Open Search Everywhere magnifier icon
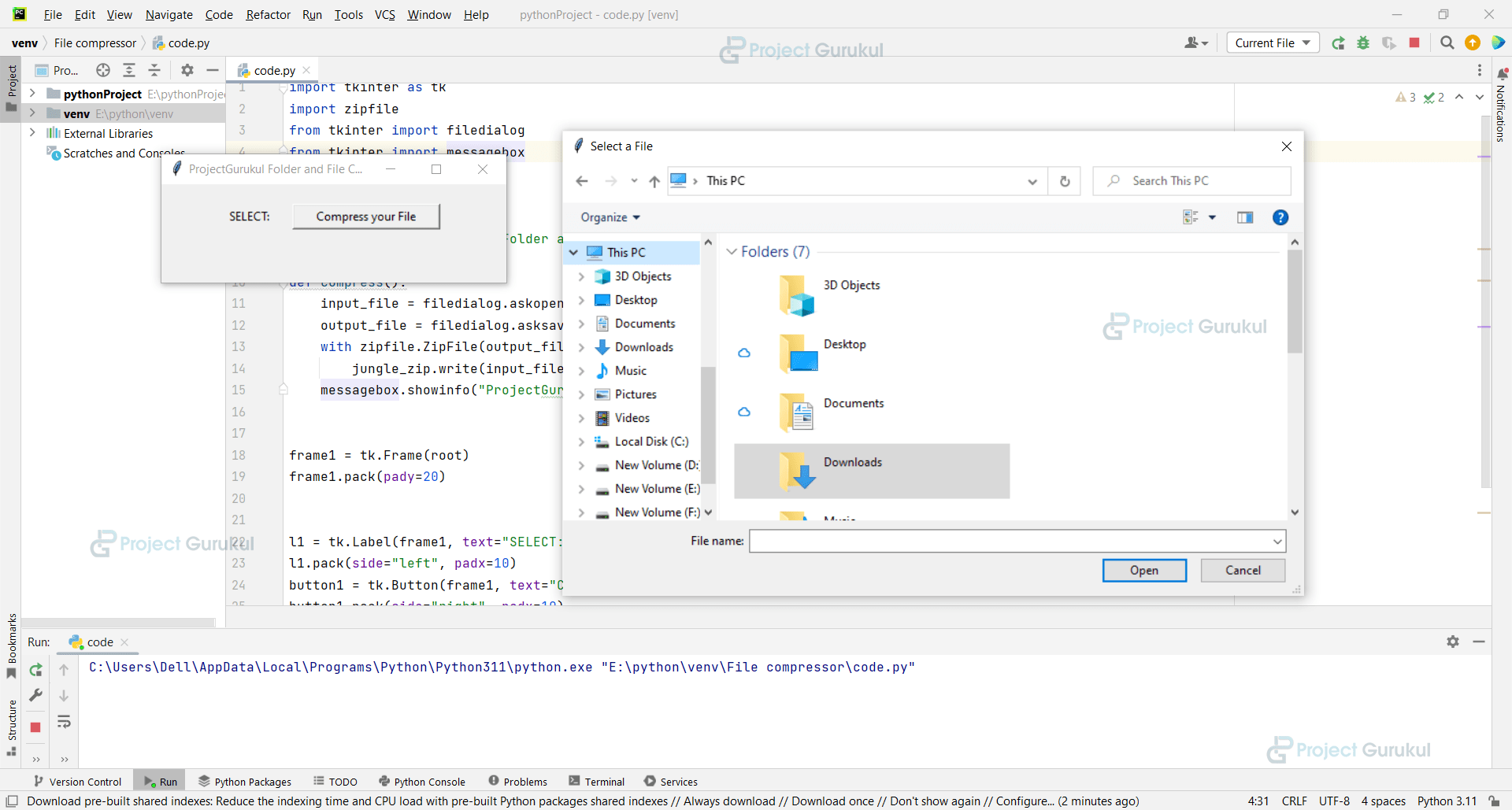 [x=1447, y=43]
